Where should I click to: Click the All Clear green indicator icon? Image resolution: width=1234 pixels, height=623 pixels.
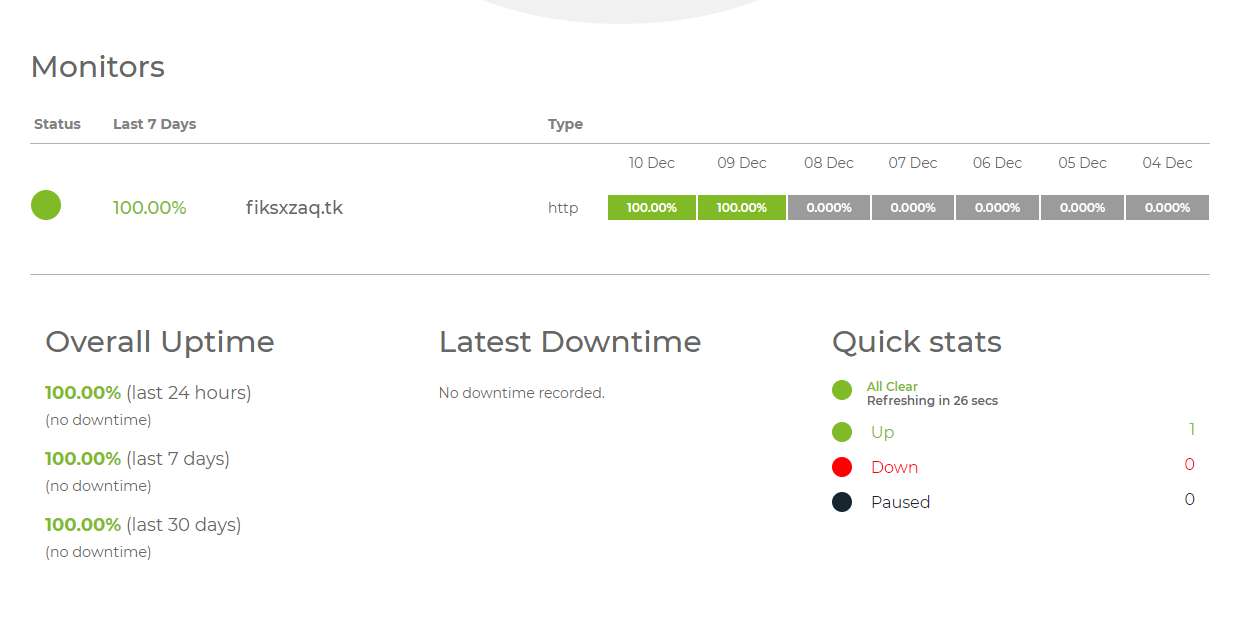pyautogui.click(x=842, y=390)
